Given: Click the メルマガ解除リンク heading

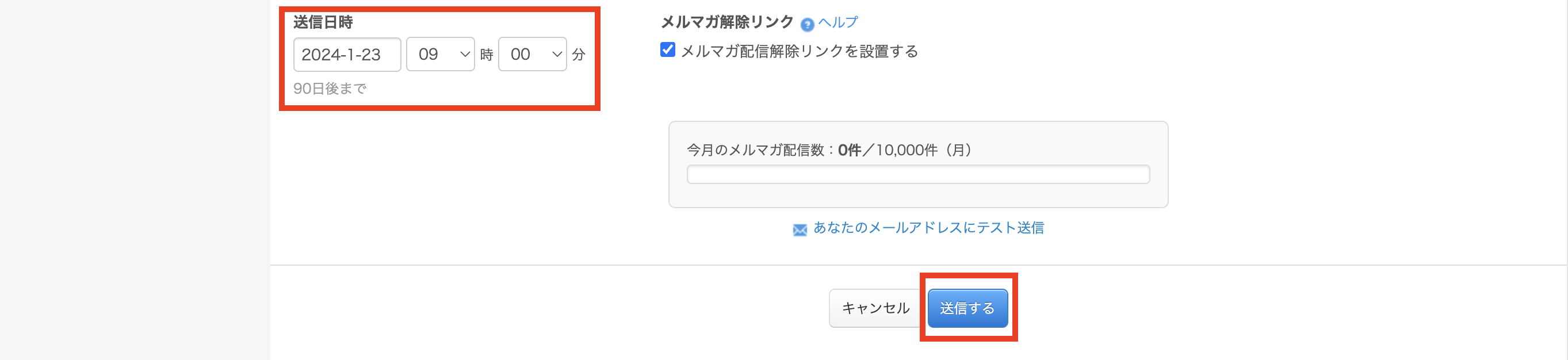Looking at the screenshot, I should (727, 22).
